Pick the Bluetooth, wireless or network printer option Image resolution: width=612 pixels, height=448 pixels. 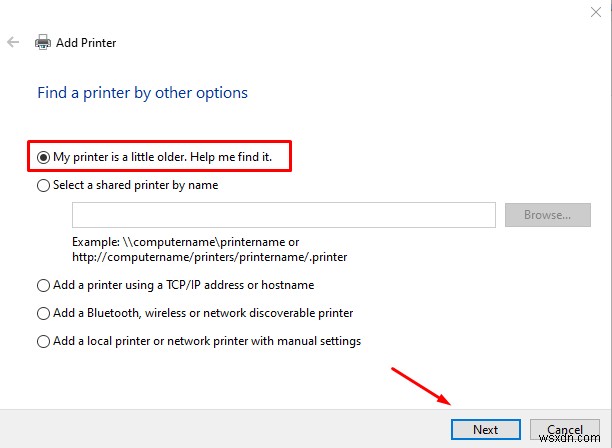[x=43, y=313]
